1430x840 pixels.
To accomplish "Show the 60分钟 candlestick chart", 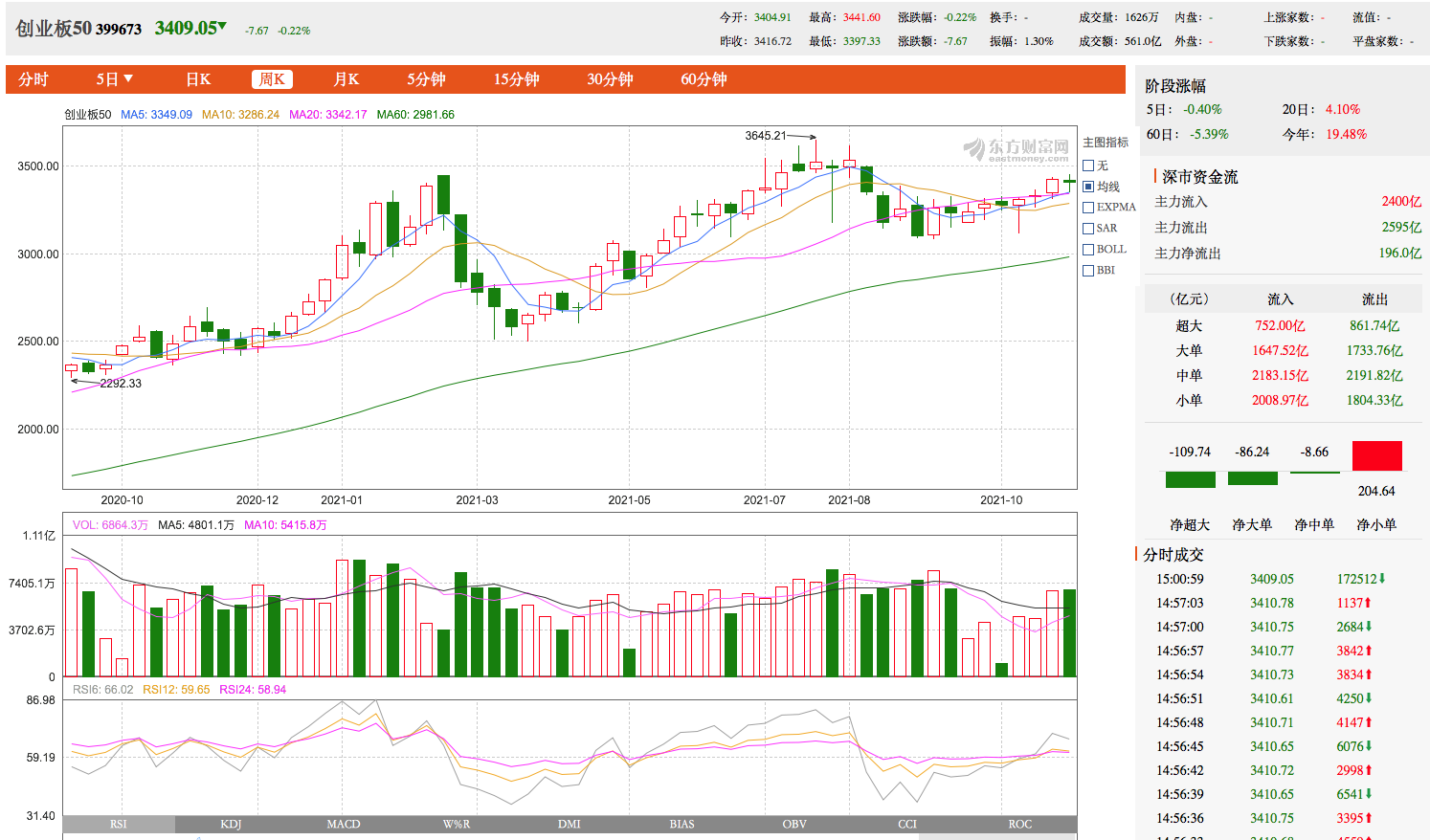I will [x=704, y=79].
